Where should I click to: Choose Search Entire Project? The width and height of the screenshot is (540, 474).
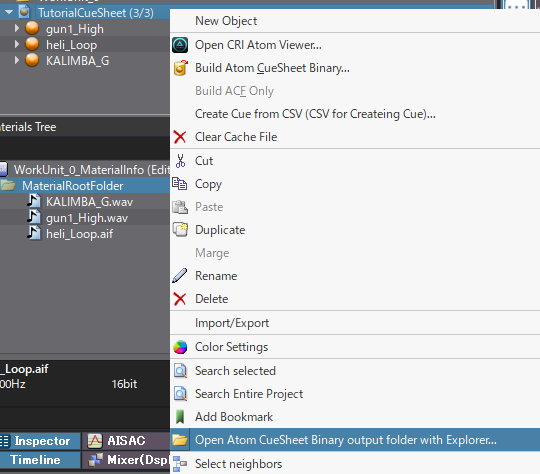coord(355,394)
